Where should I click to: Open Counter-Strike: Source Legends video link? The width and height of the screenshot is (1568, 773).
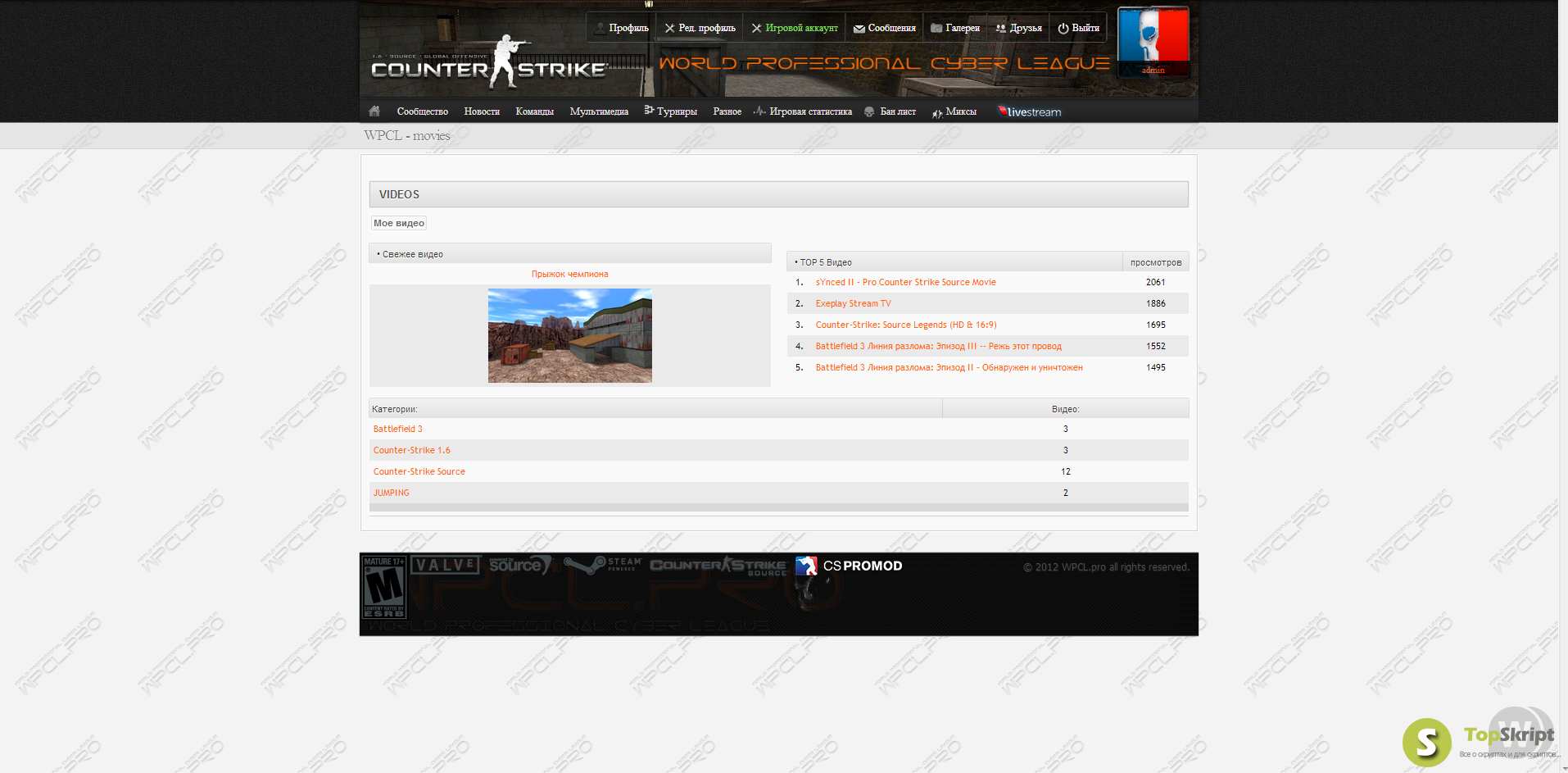click(905, 325)
